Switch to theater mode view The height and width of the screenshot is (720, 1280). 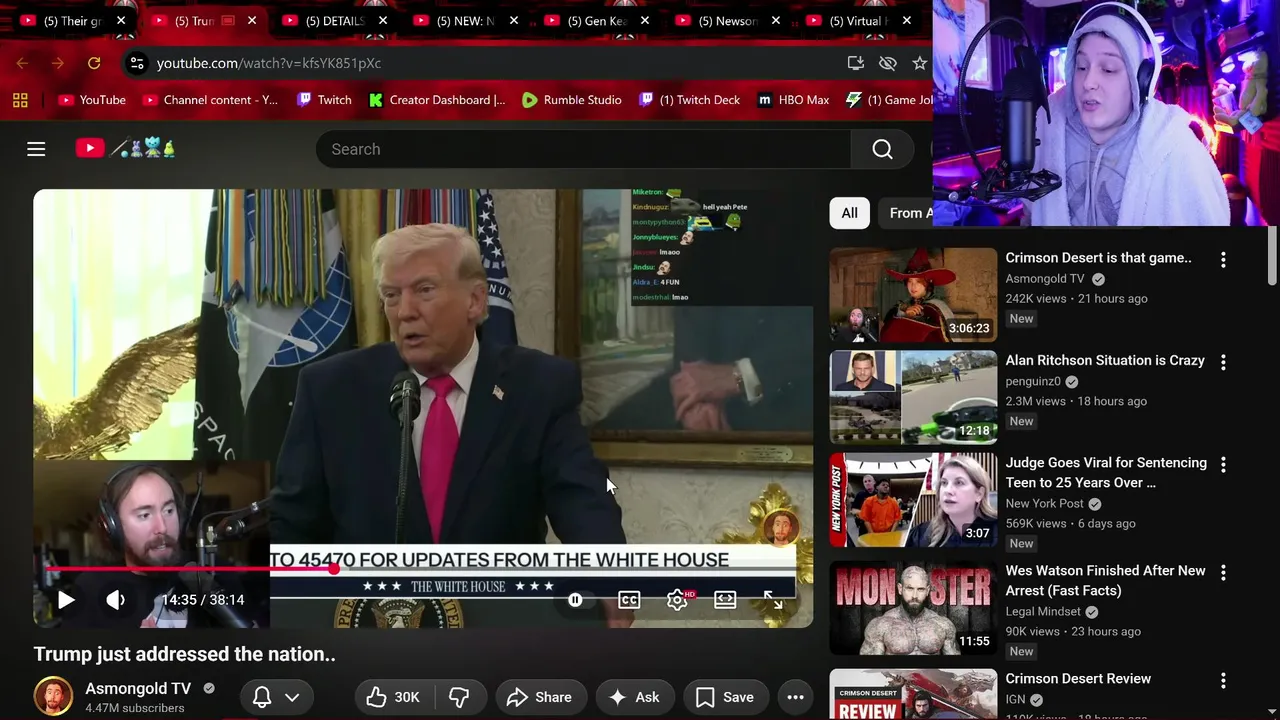coord(725,600)
